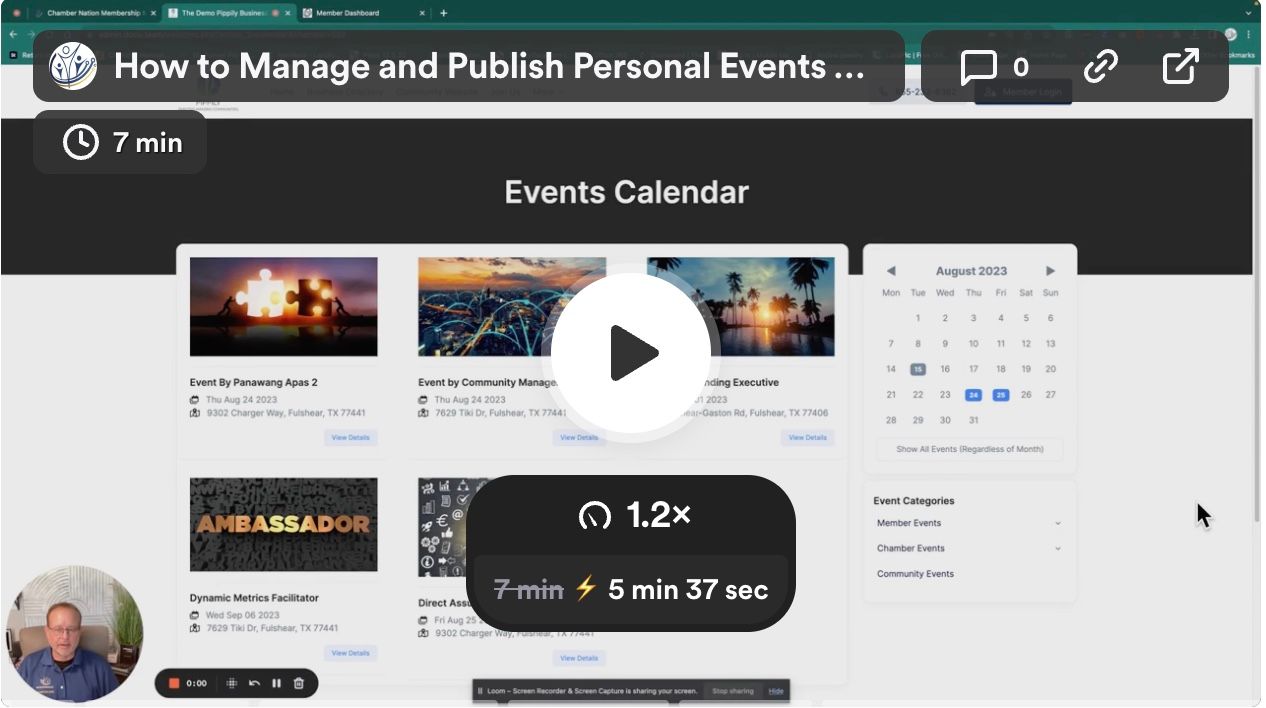Go to previous month in calendar
Screen dimensions: 1266x708
(891, 271)
